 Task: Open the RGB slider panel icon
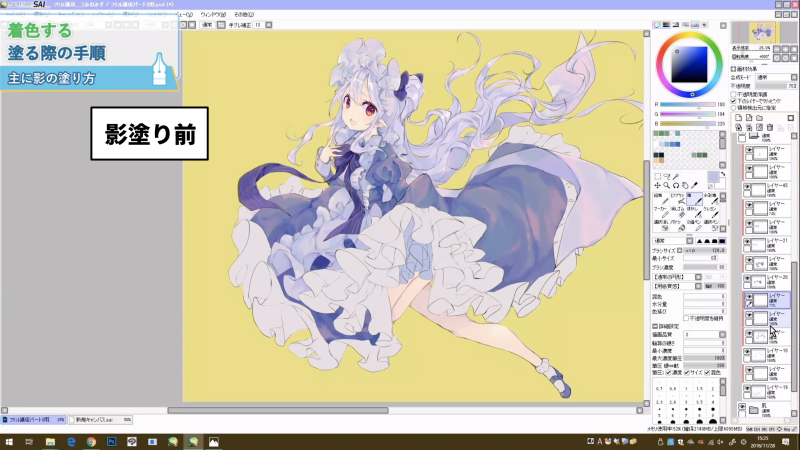[666, 25]
